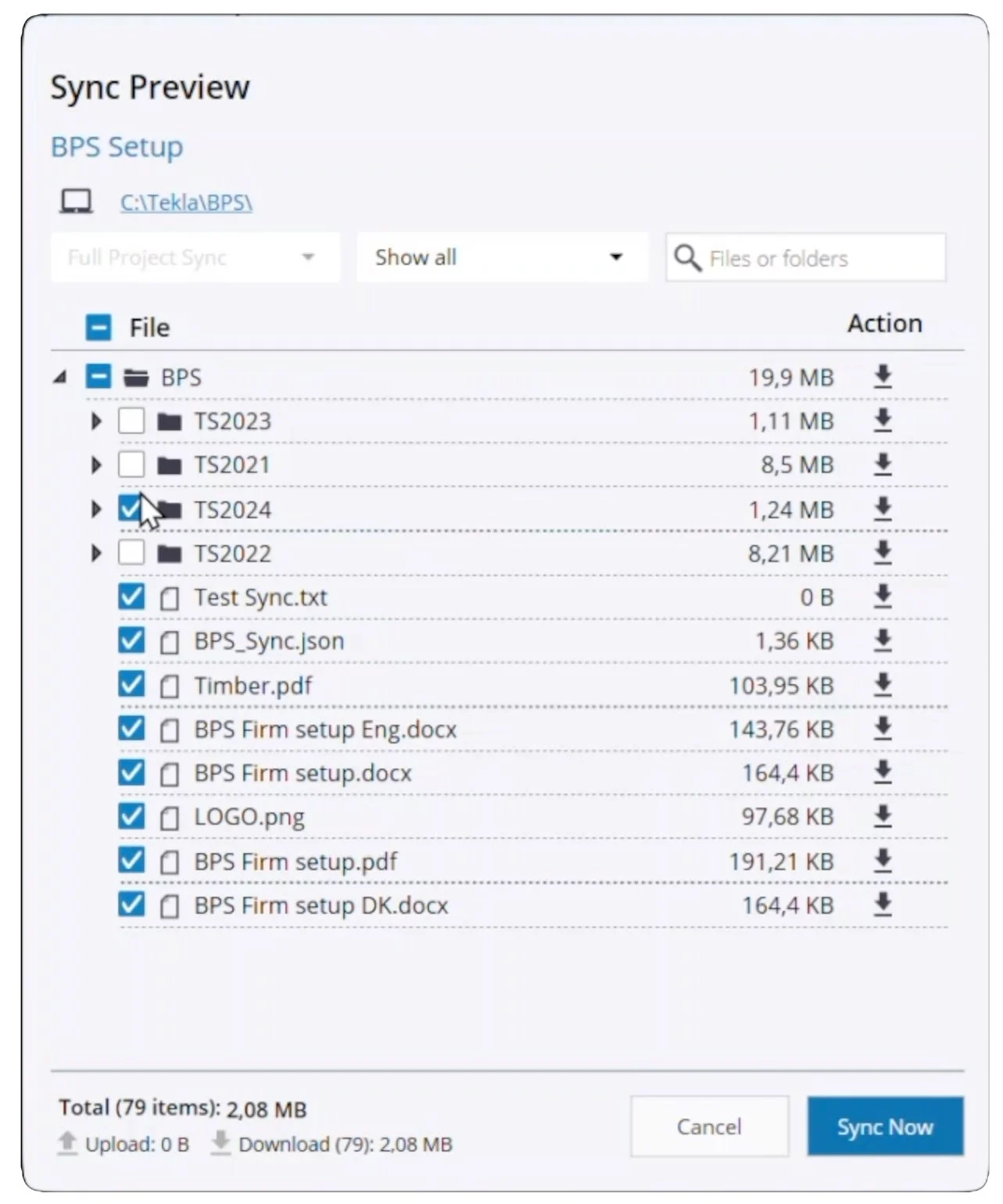The height and width of the screenshot is (1204, 1003).
Task: Uncheck the TS2024 folder checkbox
Action: 131,509
